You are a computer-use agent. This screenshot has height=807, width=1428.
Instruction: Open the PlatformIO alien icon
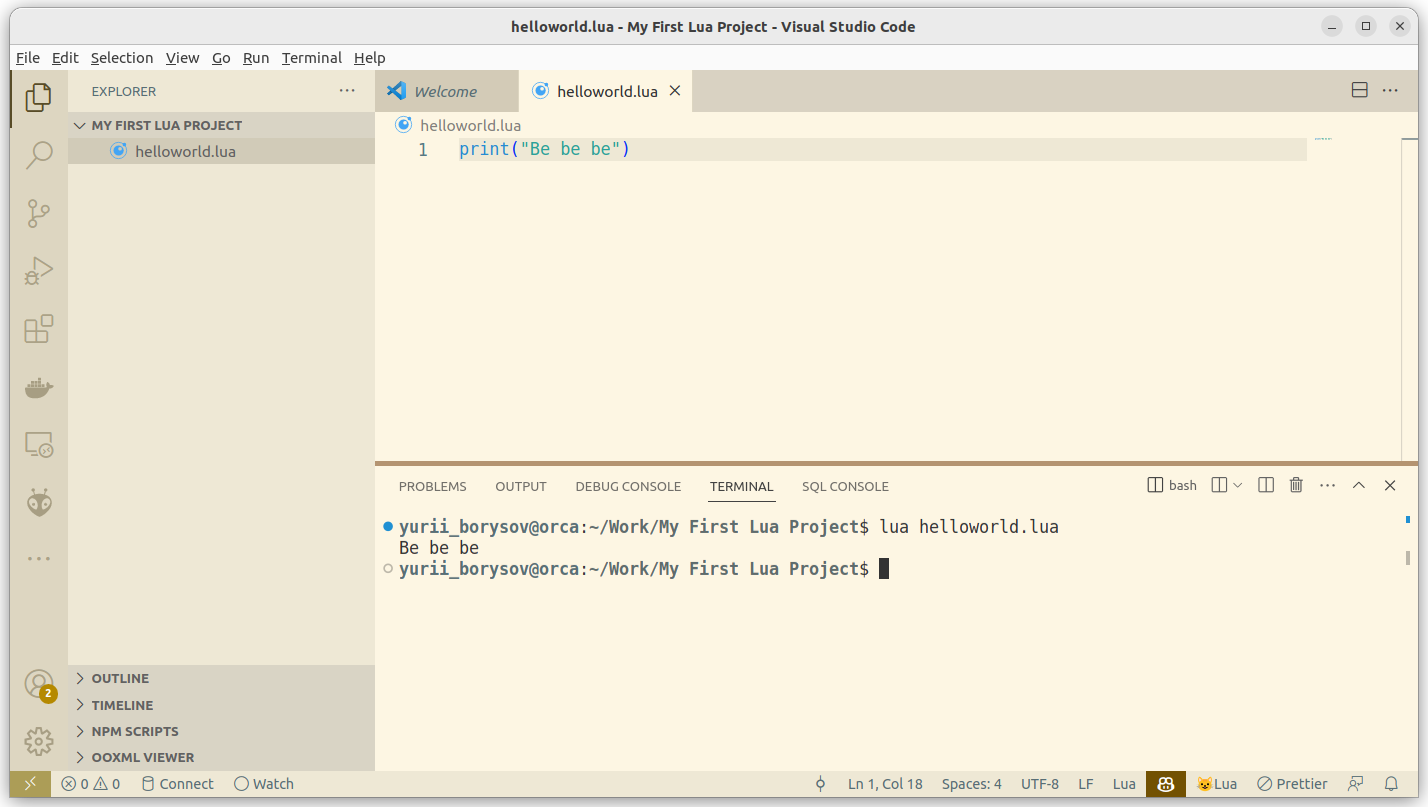[x=39, y=502]
